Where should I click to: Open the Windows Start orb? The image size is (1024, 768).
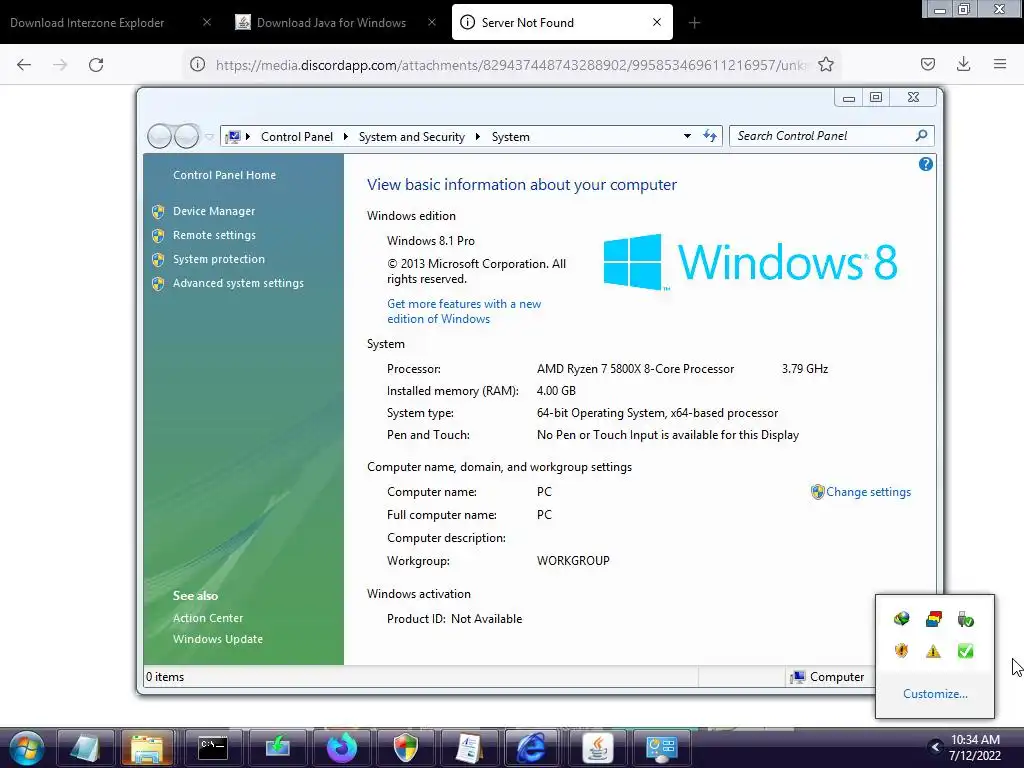(x=26, y=748)
